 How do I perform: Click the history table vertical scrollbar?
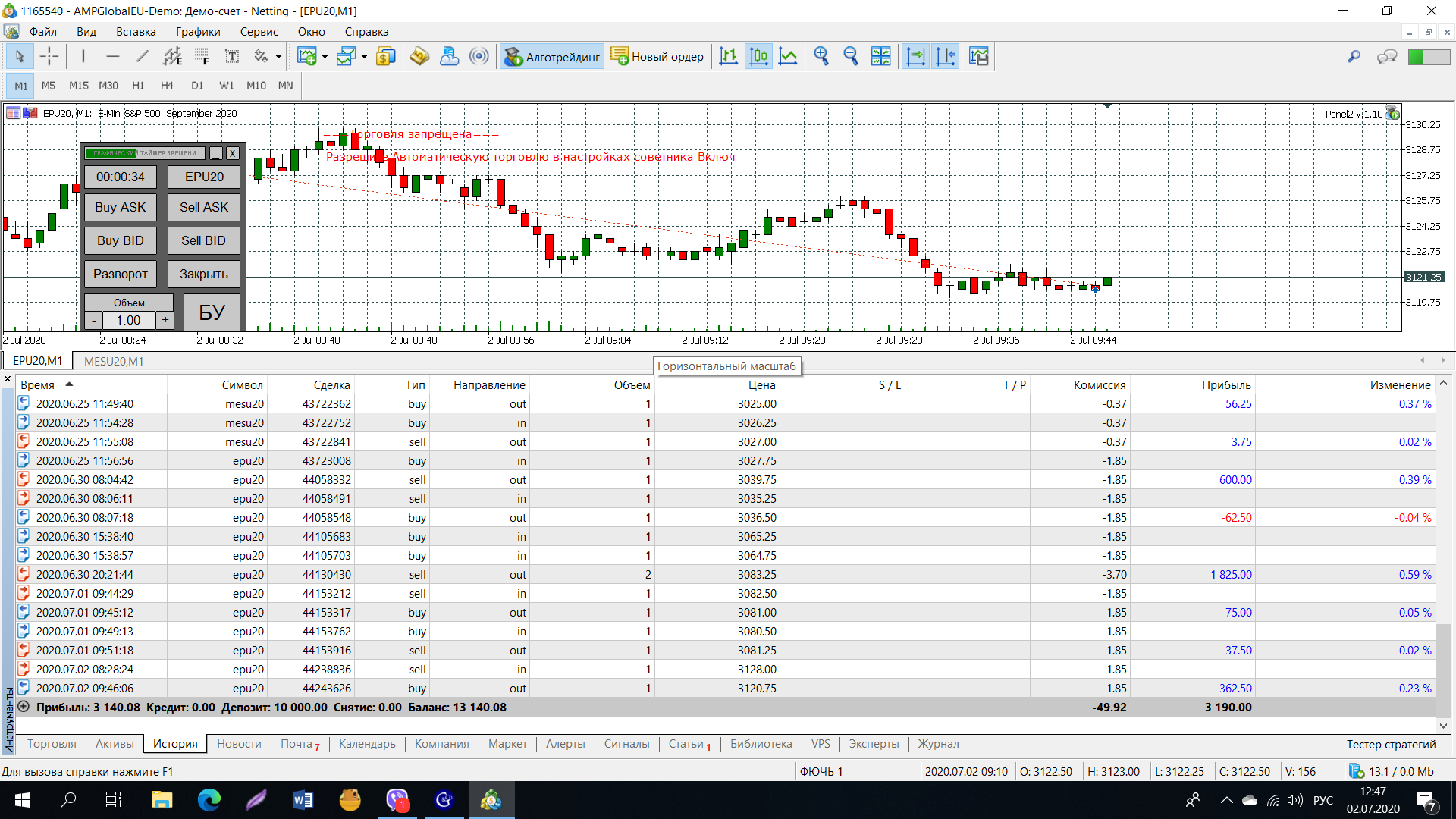pos(1443,667)
